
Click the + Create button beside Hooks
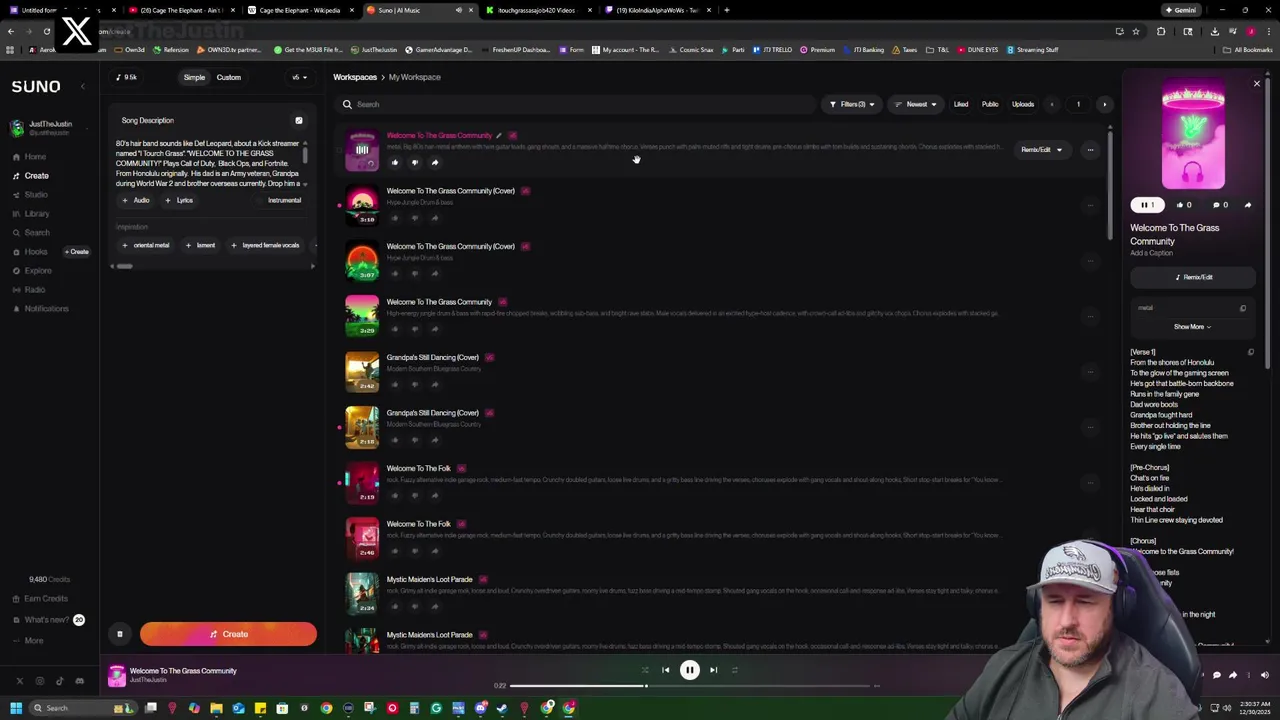(x=78, y=252)
